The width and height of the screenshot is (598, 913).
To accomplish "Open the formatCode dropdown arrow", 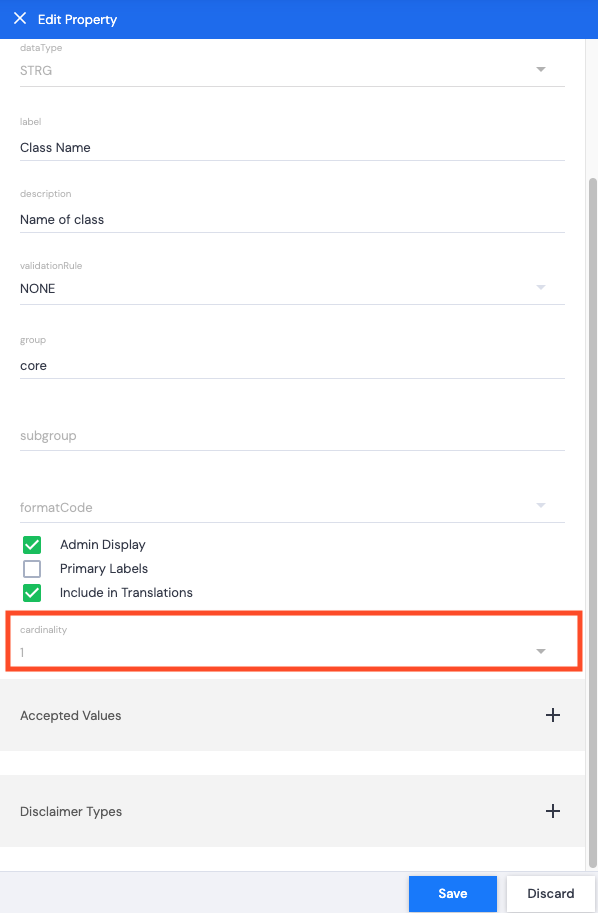I will [x=541, y=505].
